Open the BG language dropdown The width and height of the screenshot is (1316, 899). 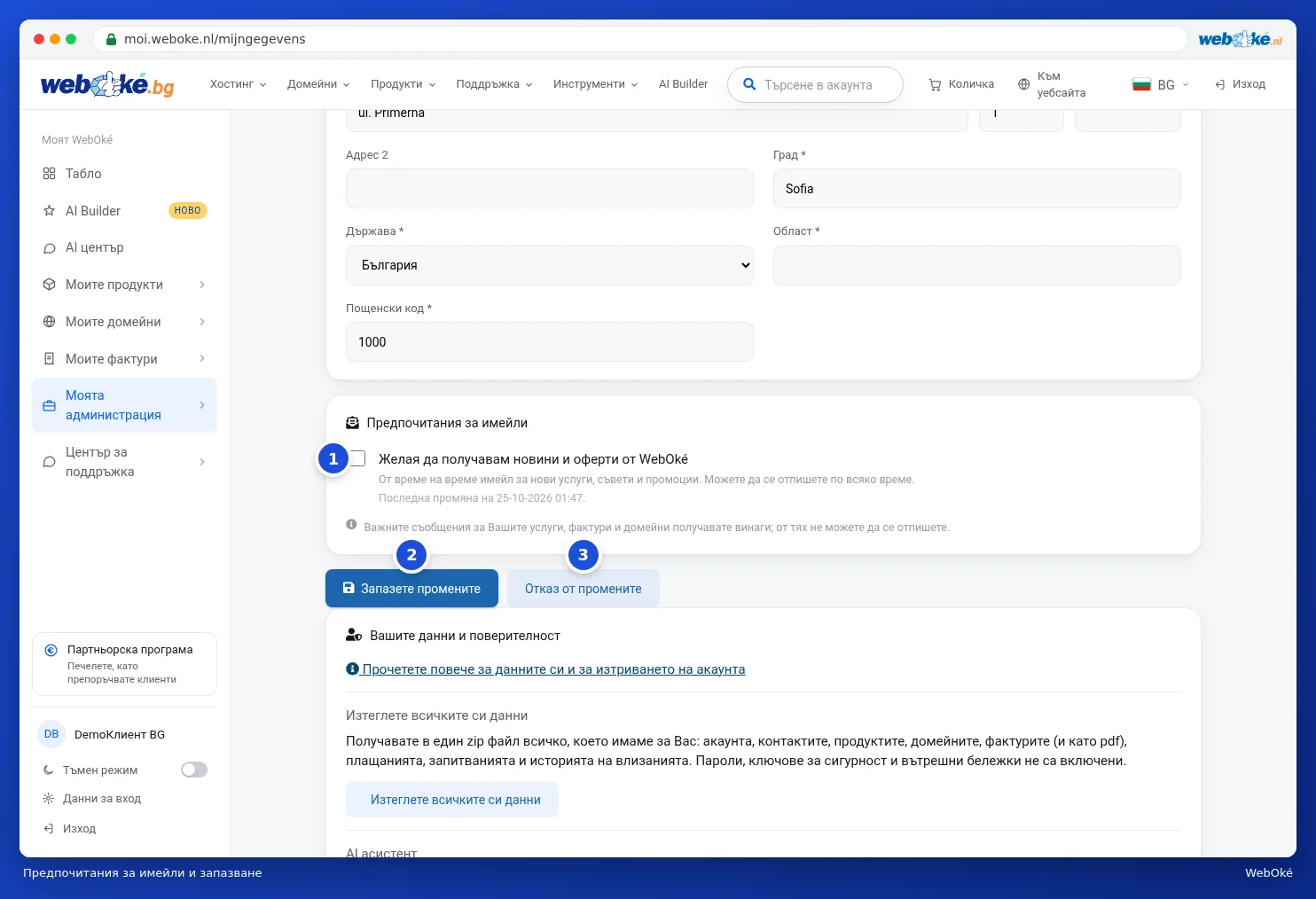click(1161, 85)
